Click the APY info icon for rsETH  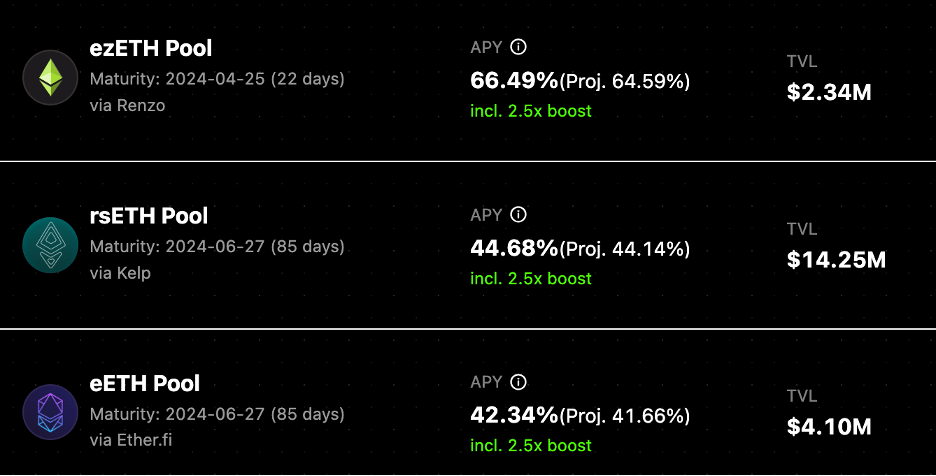(518, 215)
